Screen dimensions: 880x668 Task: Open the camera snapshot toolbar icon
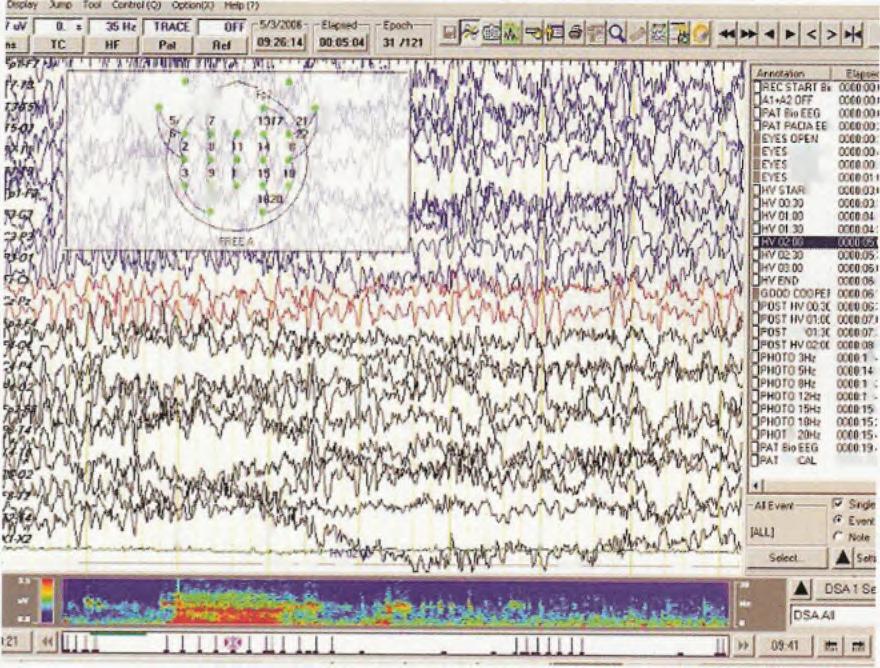coord(491,34)
